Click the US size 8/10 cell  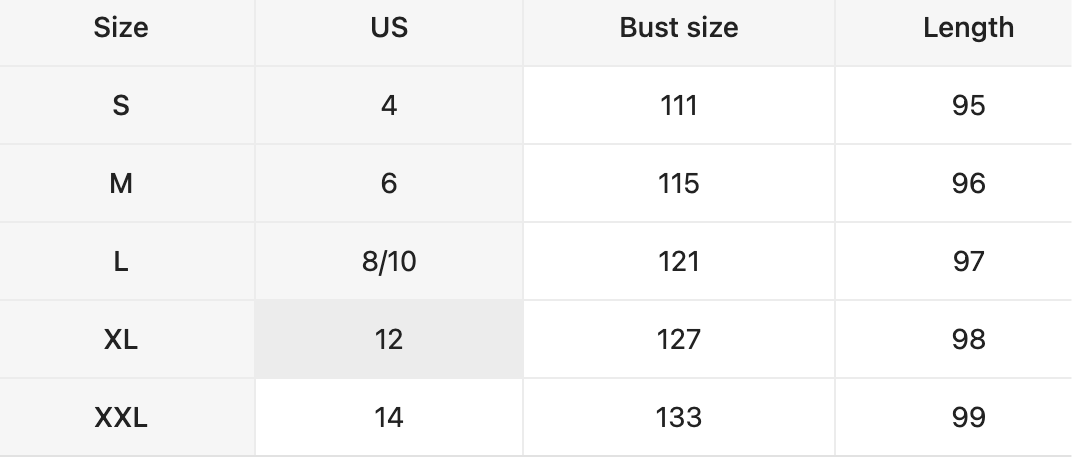[x=389, y=261]
